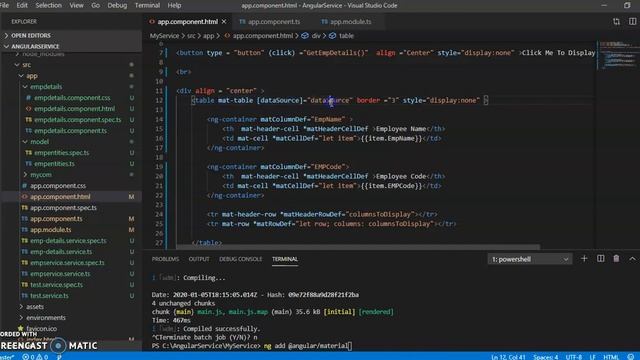
Task: Click LF end-of-line setting
Action: point(592,357)
